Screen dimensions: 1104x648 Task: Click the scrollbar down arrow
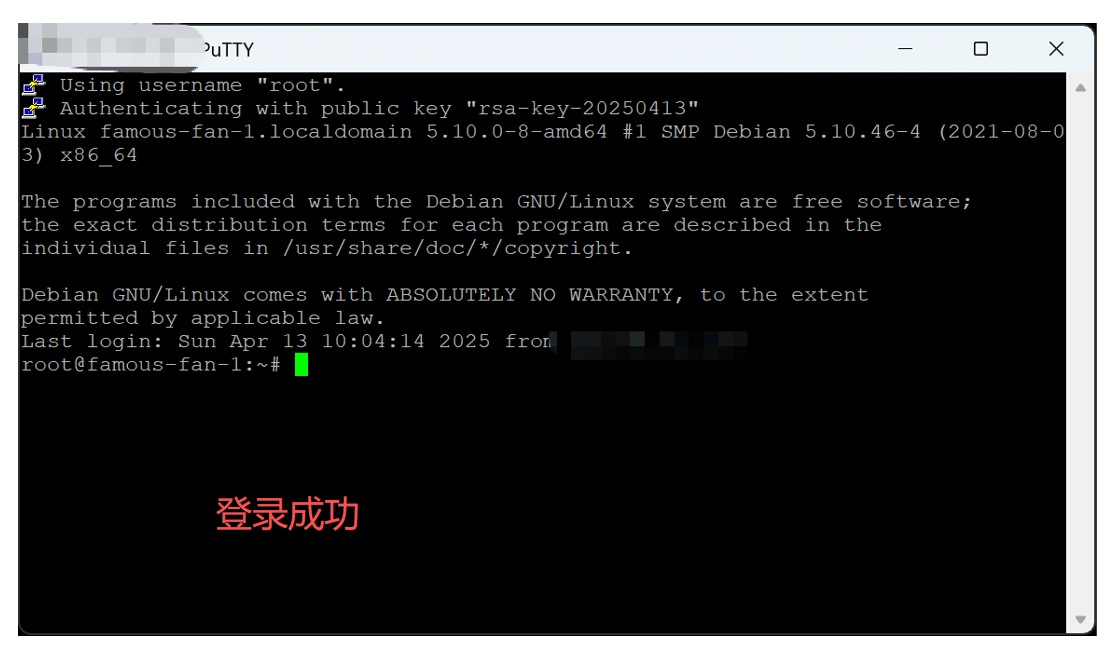click(x=1080, y=619)
